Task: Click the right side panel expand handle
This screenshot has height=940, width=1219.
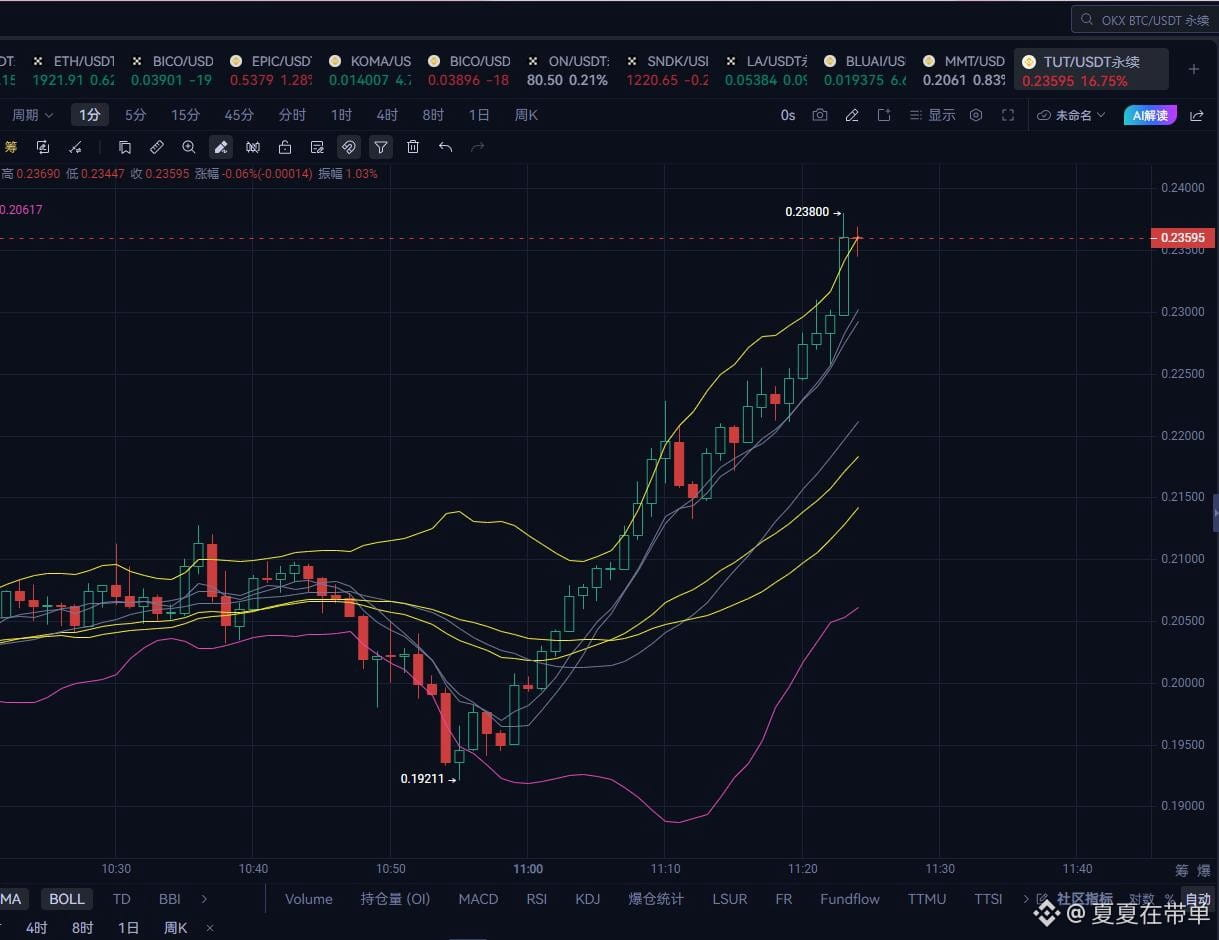Action: (x=1215, y=512)
